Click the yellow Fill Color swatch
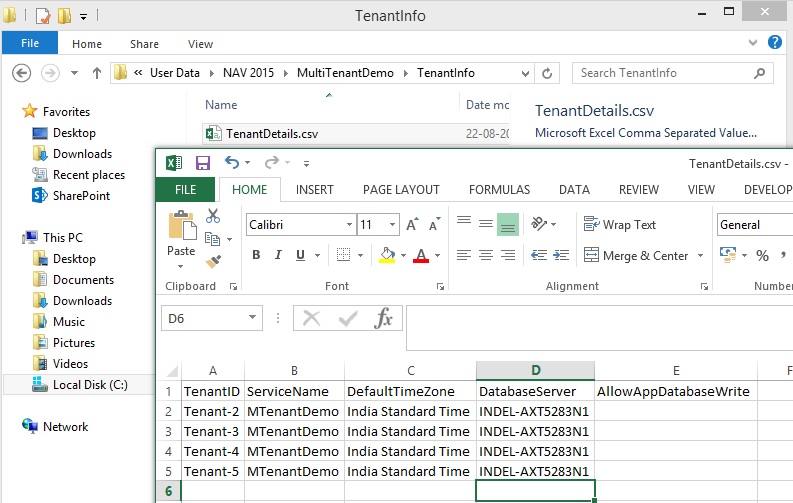 coord(388,256)
